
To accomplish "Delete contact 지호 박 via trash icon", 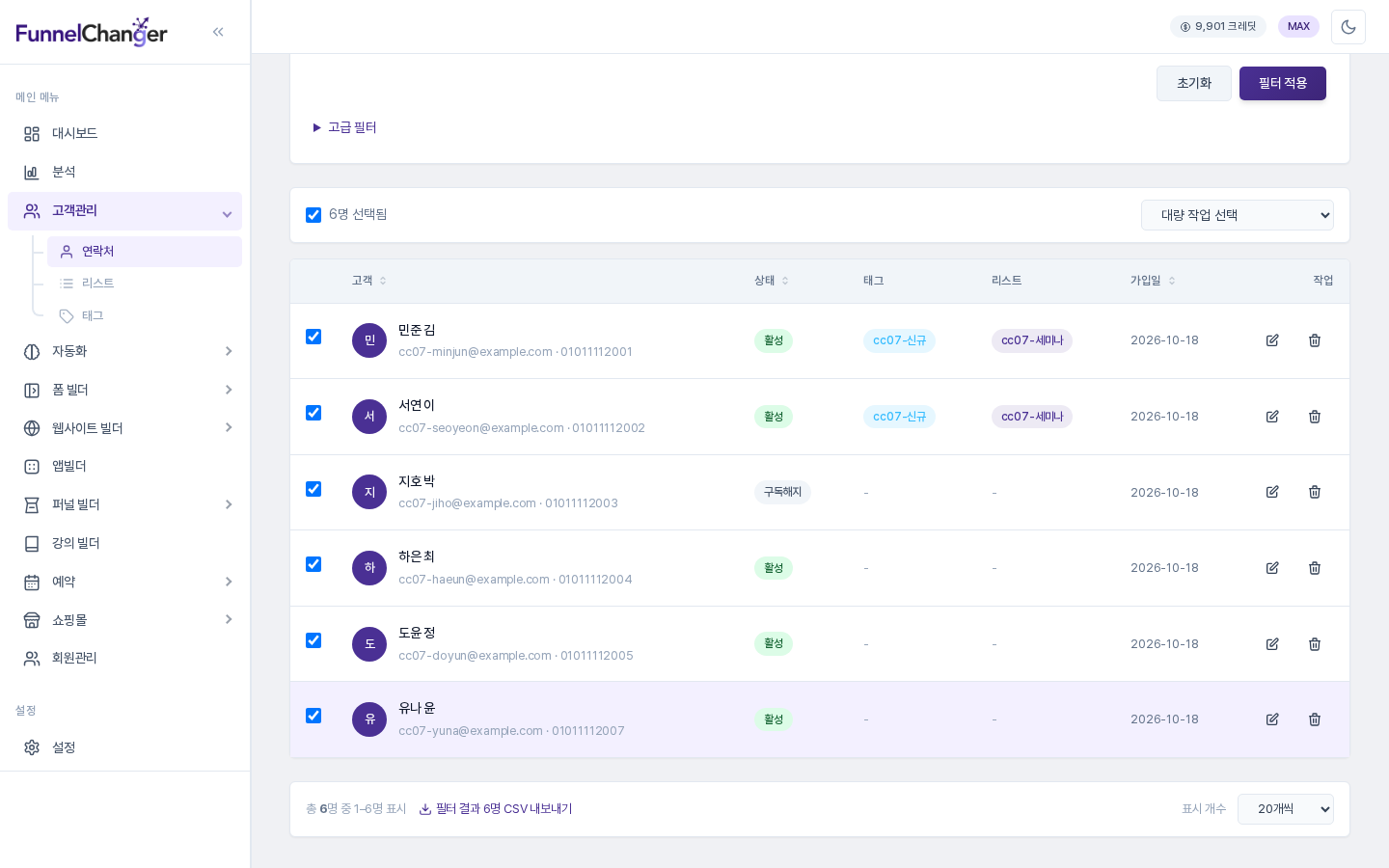I will click(1315, 492).
